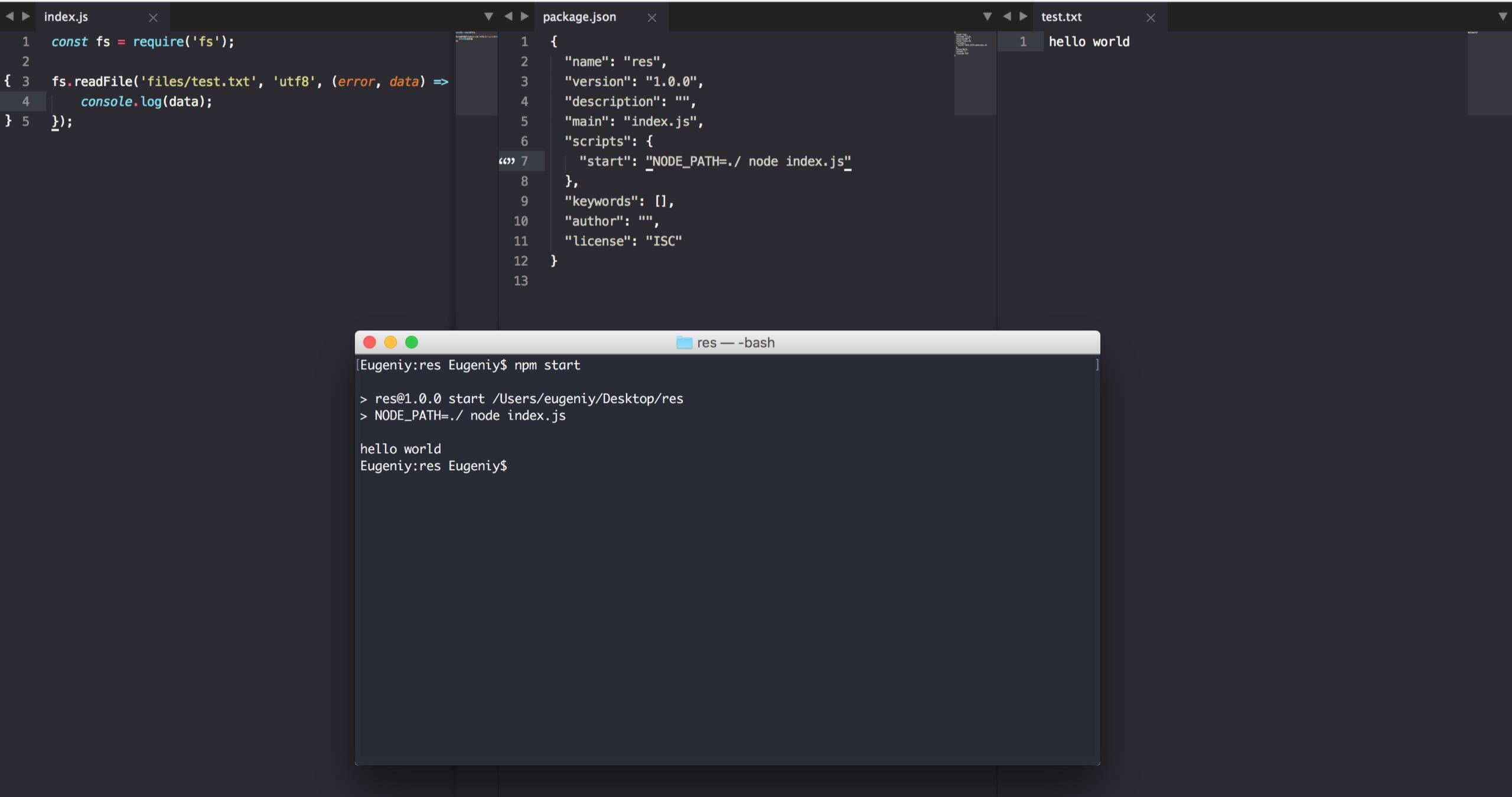Close the index.js tab
Viewport: 1512px width, 797px height.
[x=153, y=18]
